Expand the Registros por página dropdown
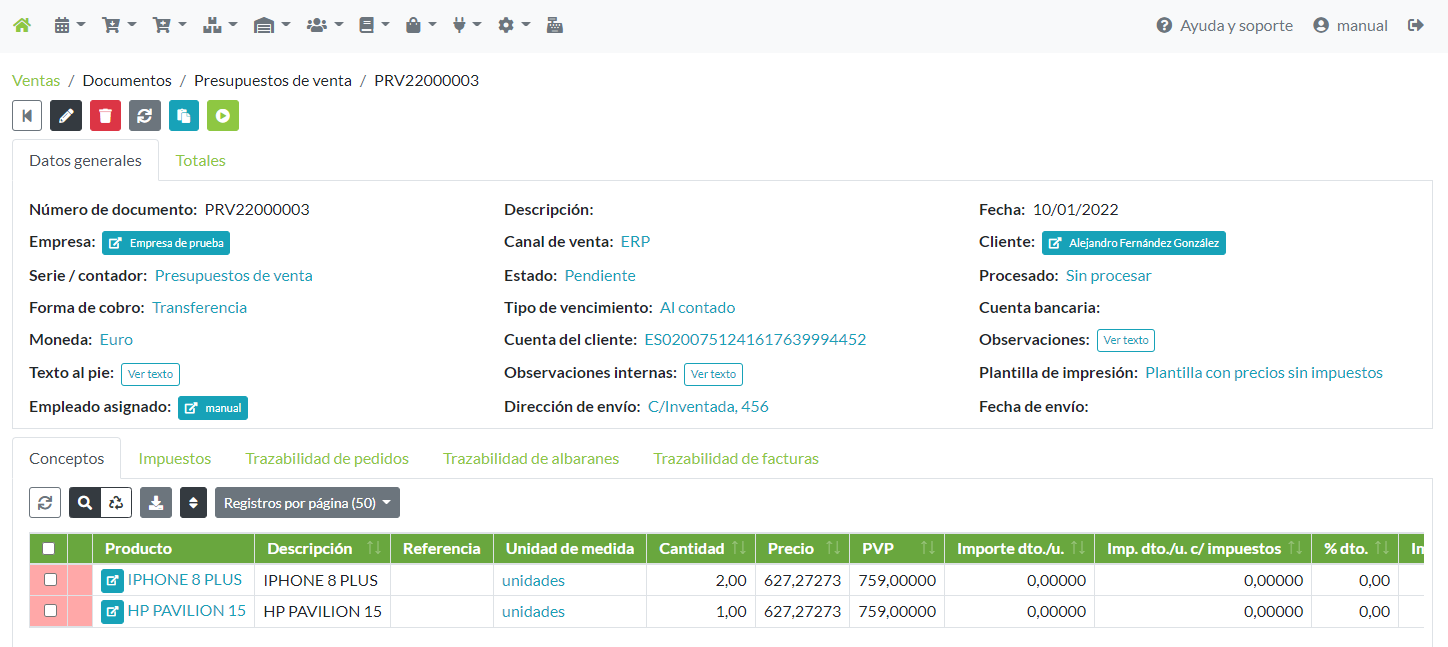The width and height of the screenshot is (1448, 647). [307, 503]
